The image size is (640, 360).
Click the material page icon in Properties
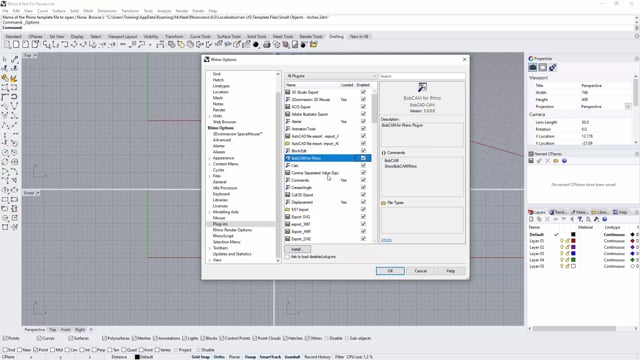[542, 67]
